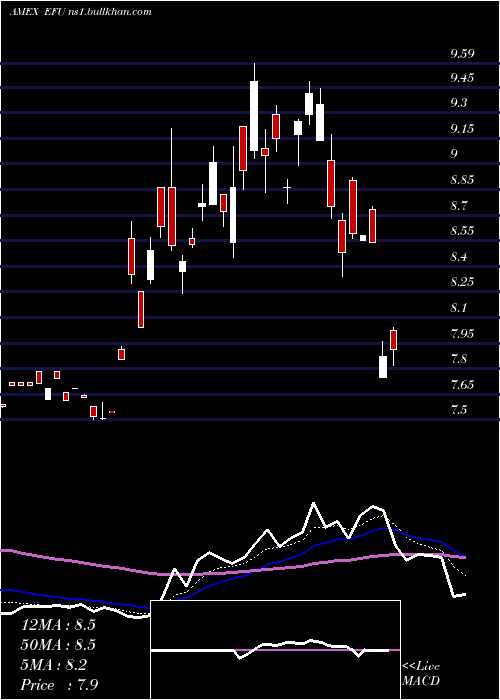Click the tallest white candlestick near 9.45

pos(254,116)
